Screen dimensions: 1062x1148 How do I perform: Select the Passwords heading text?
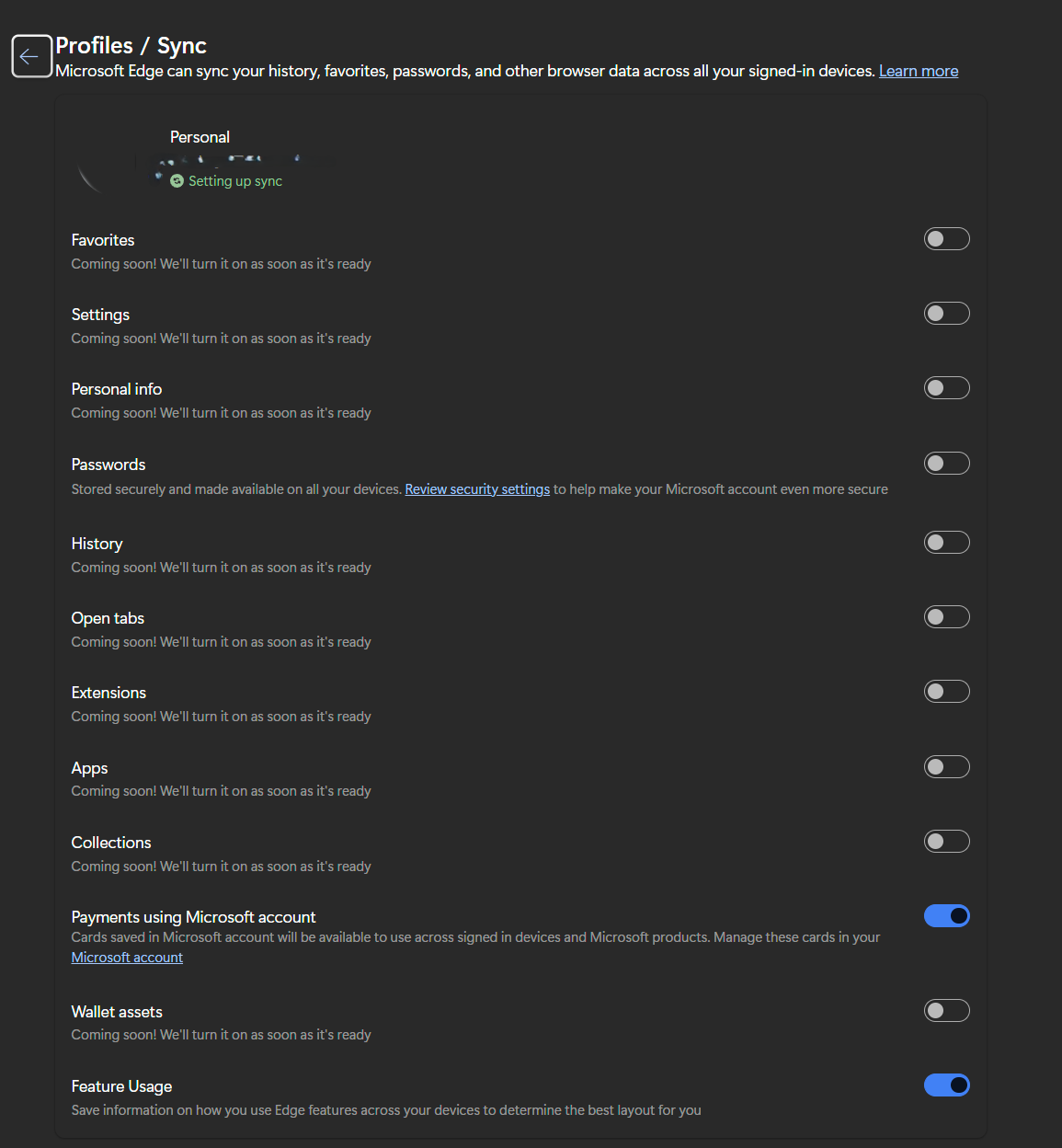pyautogui.click(x=108, y=465)
